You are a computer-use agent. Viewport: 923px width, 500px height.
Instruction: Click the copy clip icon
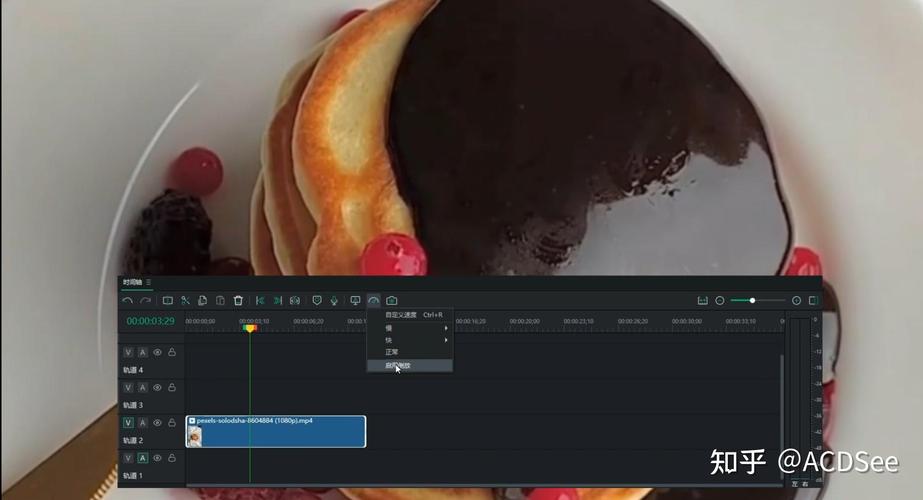click(202, 300)
